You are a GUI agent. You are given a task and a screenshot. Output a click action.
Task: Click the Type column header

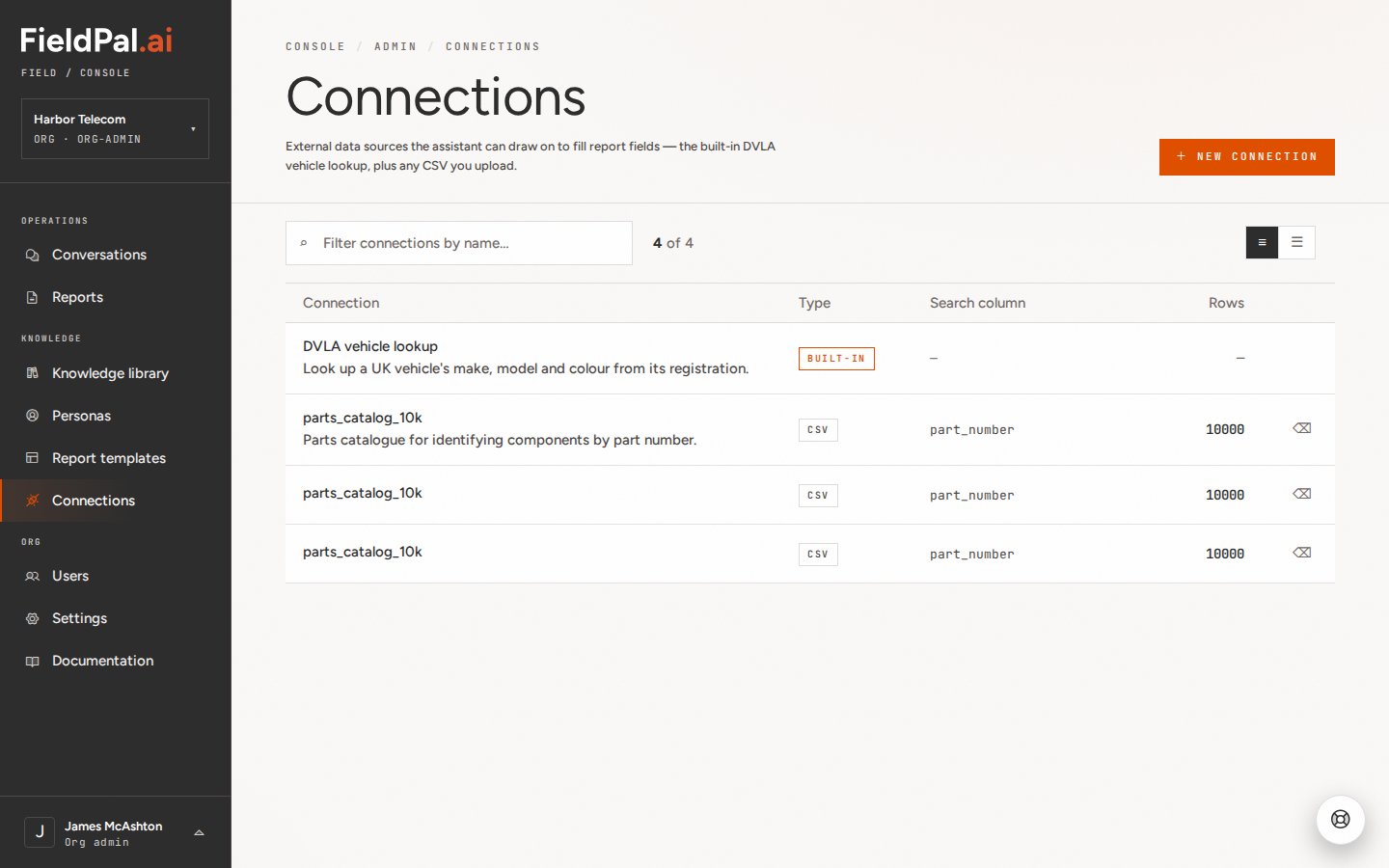pyautogui.click(x=814, y=303)
